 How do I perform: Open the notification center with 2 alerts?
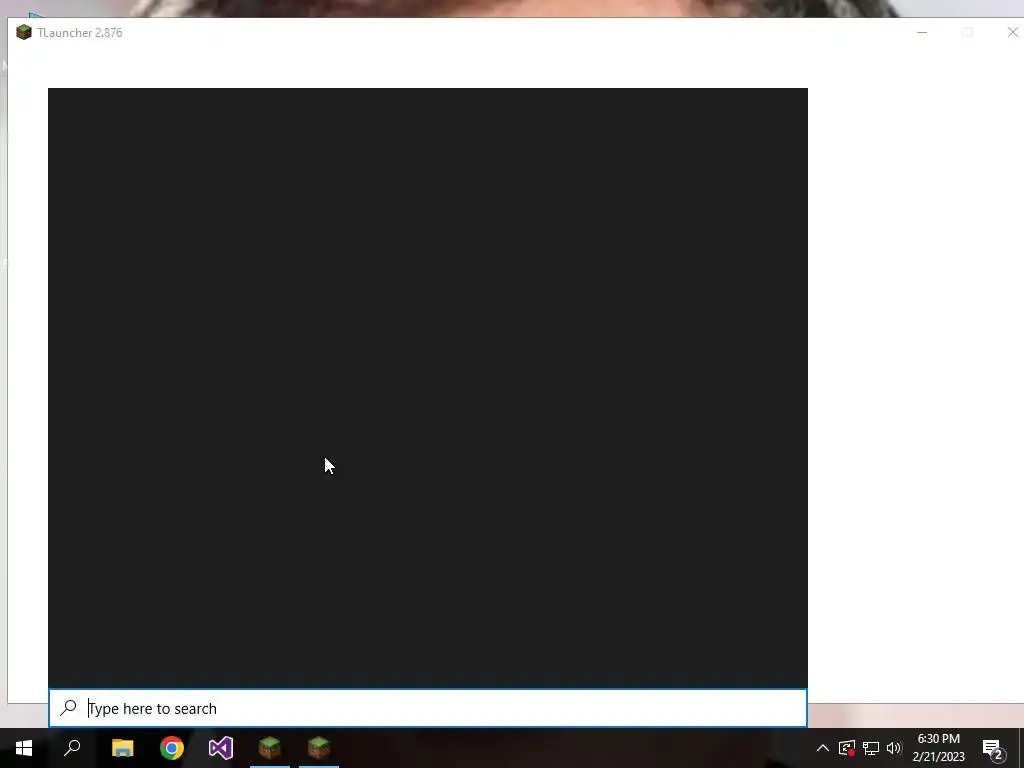pos(993,749)
